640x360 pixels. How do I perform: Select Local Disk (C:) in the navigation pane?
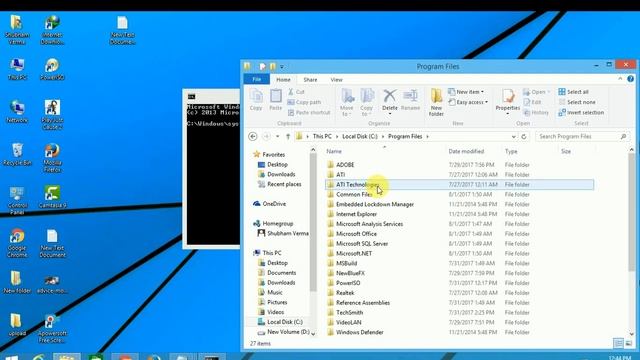[x=280, y=322]
